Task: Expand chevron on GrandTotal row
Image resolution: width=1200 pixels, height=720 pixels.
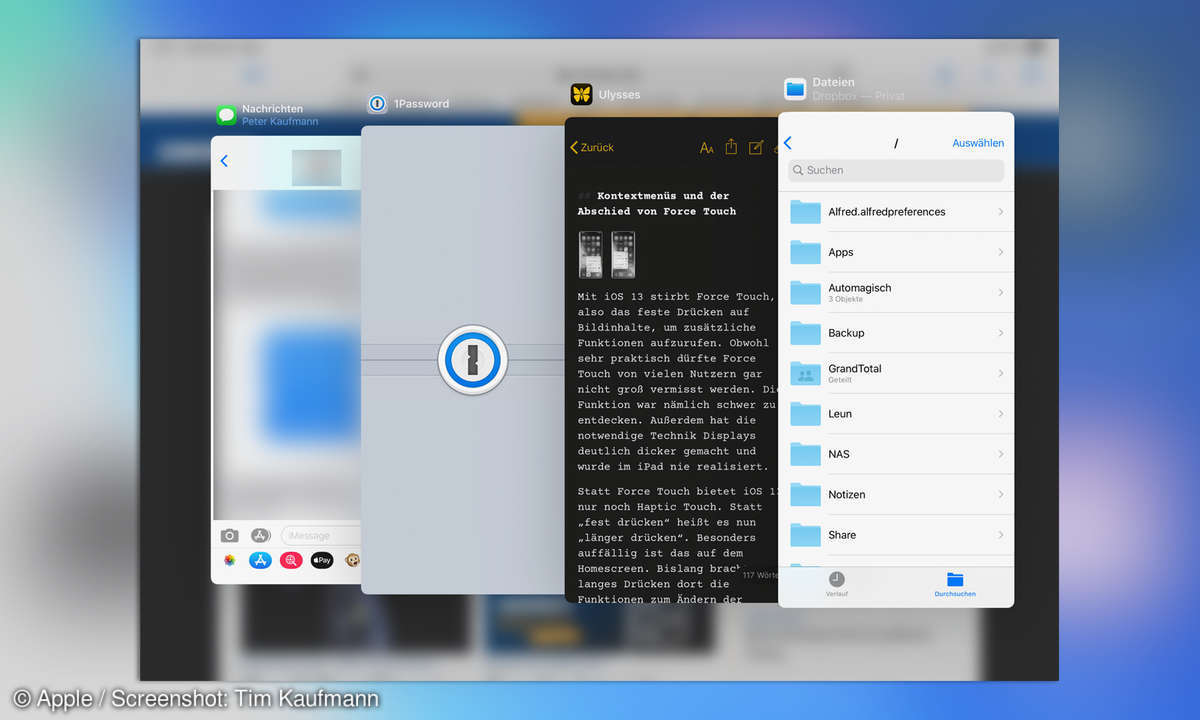Action: pyautogui.click(x=1000, y=373)
